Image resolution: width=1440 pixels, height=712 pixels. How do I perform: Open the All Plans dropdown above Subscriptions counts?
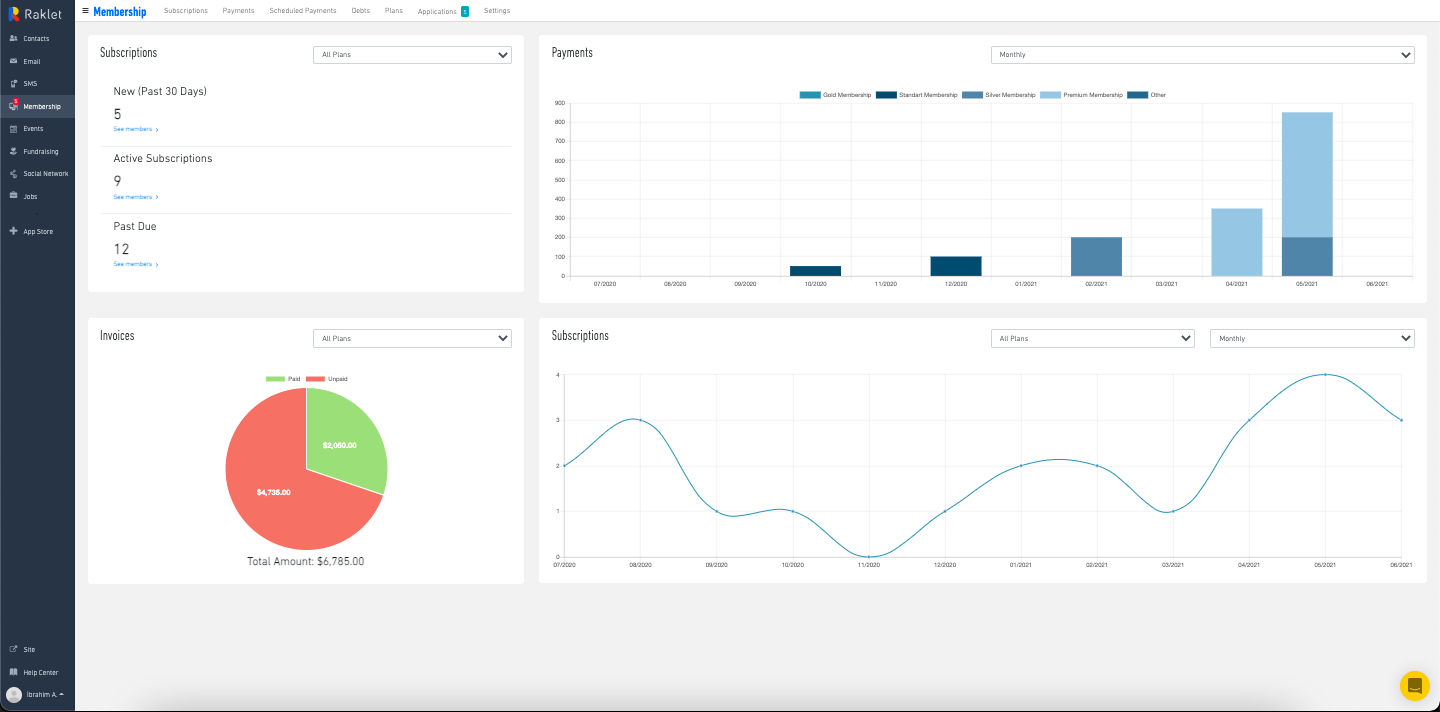[412, 55]
